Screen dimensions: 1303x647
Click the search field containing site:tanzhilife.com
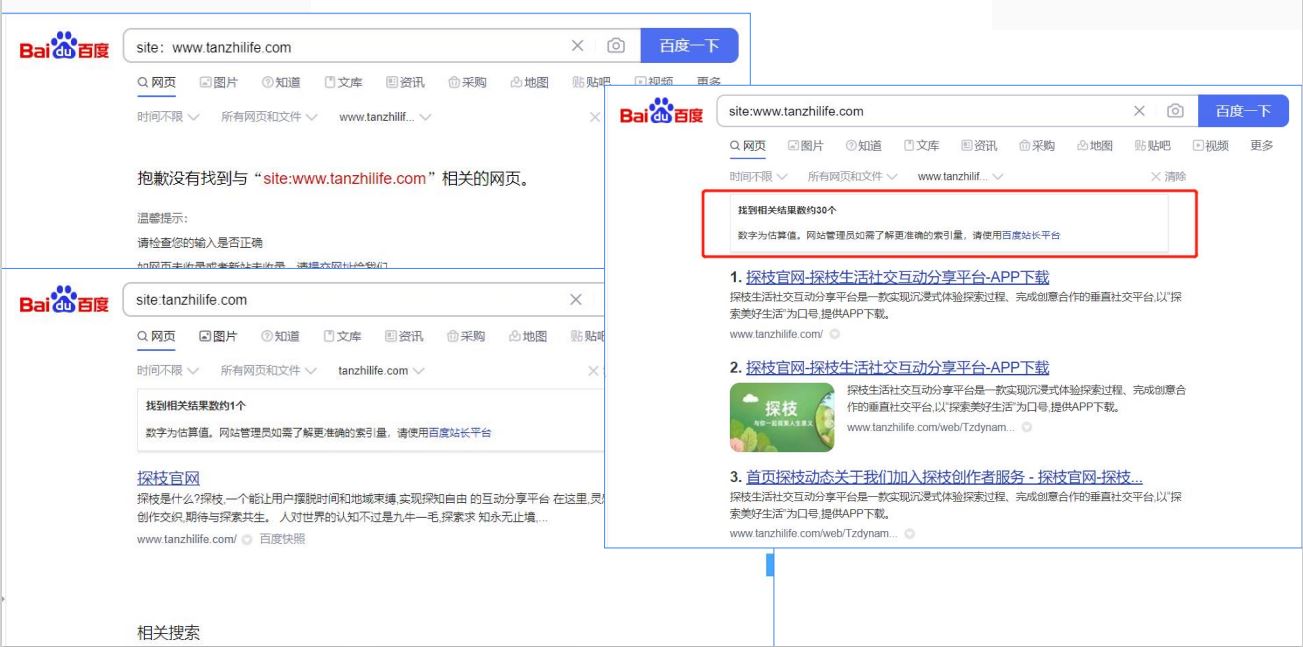tap(340, 300)
